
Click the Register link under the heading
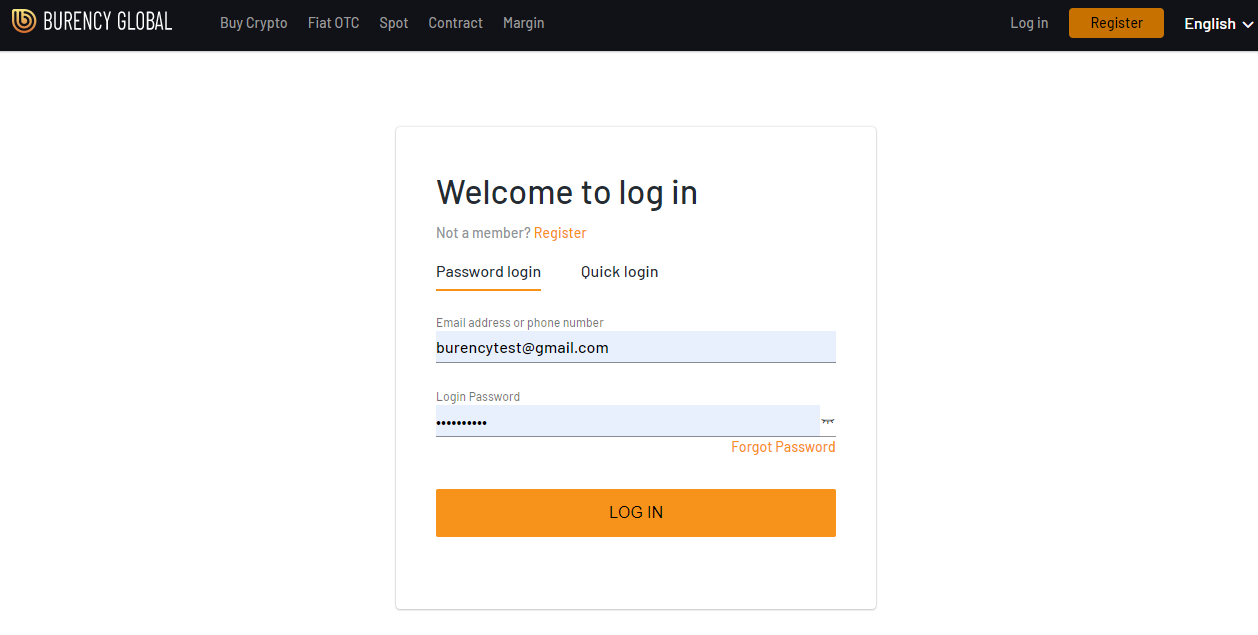click(560, 233)
